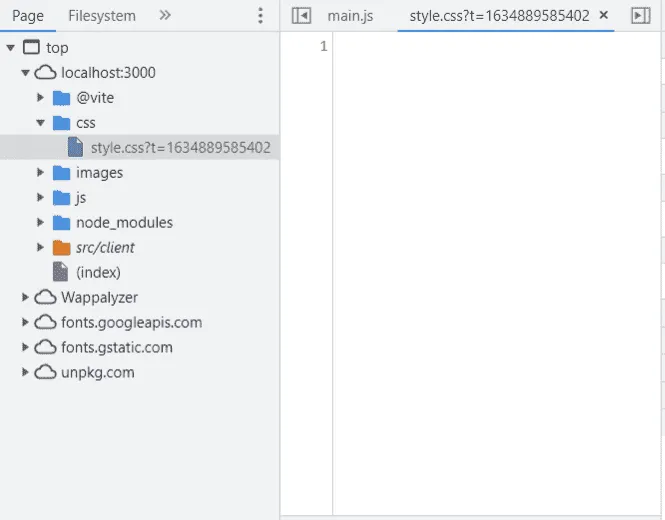Image resolution: width=665 pixels, height=520 pixels.
Task: Open the three-dot more options menu
Action: click(x=260, y=16)
